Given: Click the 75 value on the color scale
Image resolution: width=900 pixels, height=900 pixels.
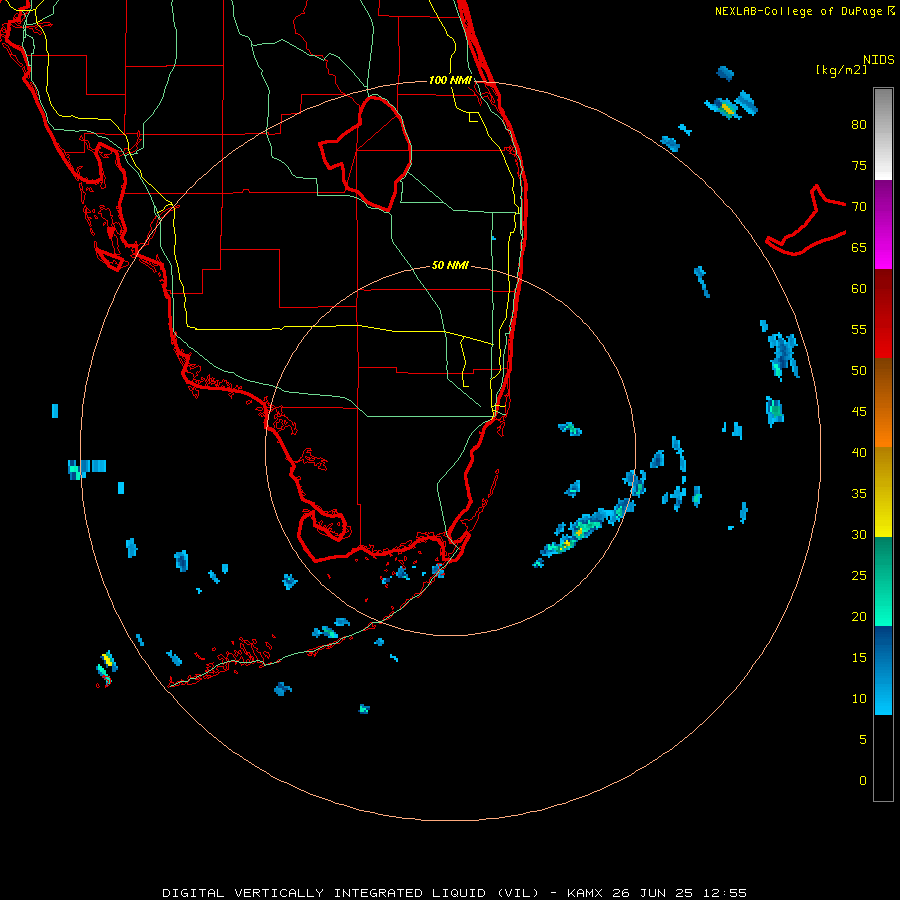Looking at the screenshot, I should (x=859, y=165).
